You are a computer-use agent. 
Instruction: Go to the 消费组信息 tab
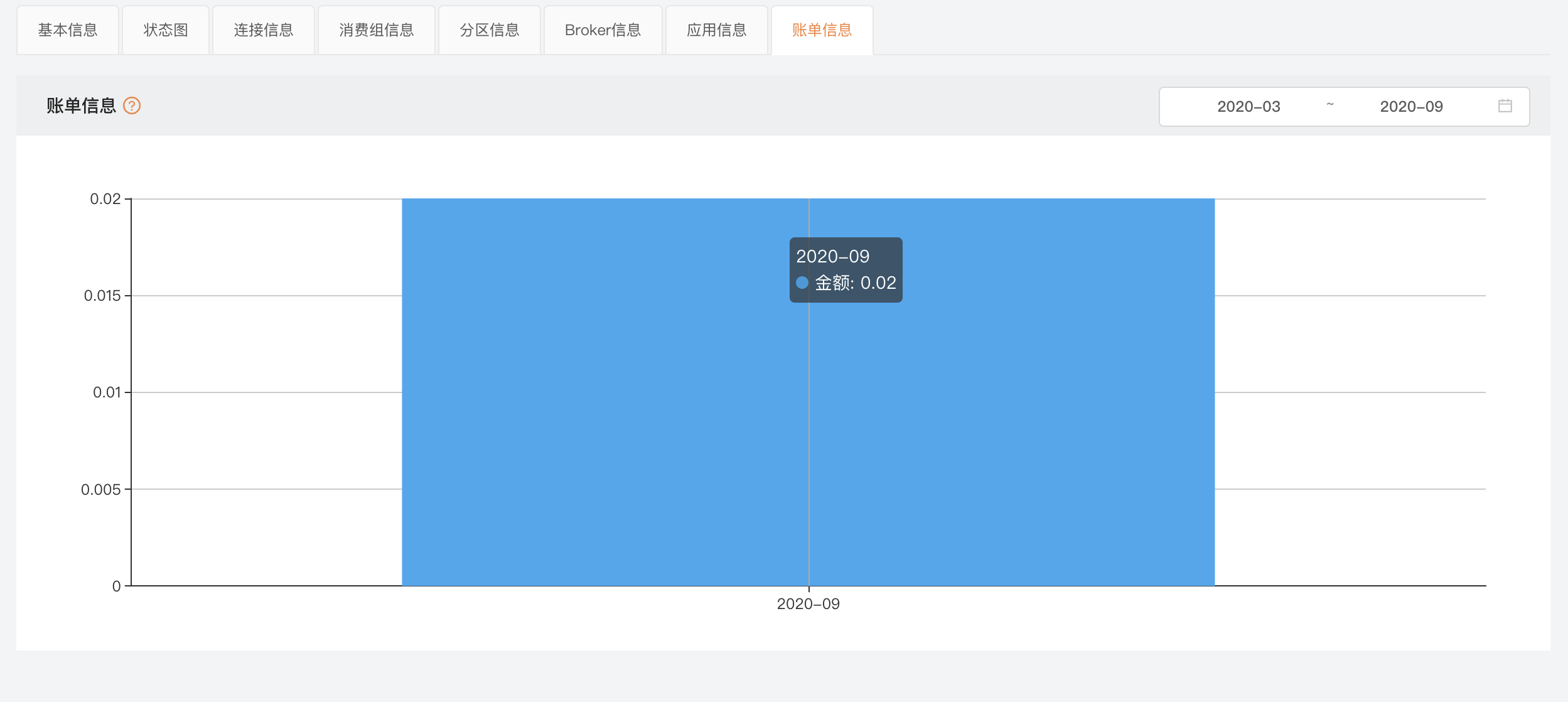point(377,30)
